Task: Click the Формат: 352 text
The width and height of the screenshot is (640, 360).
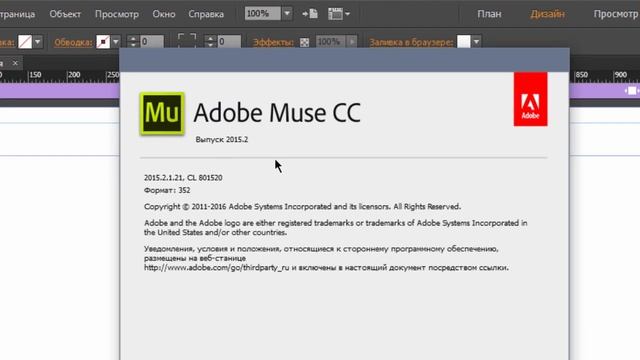Action: click(167, 190)
